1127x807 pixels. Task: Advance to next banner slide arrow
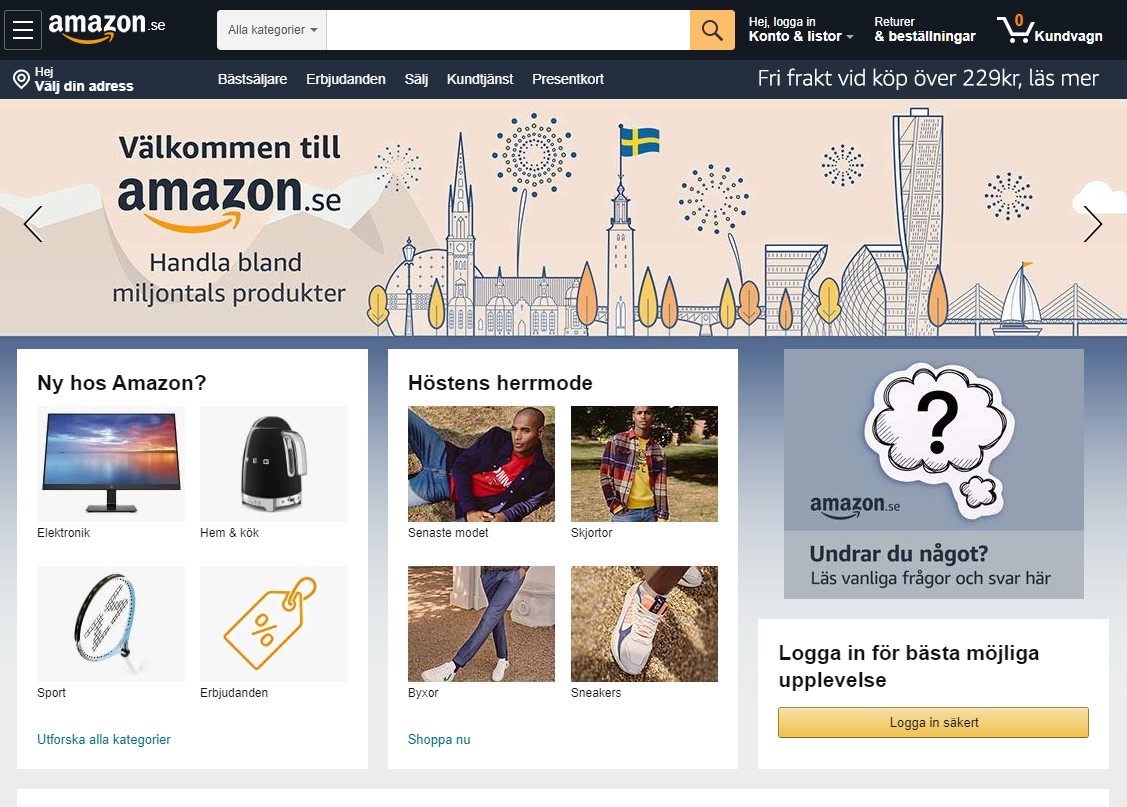(x=1092, y=223)
